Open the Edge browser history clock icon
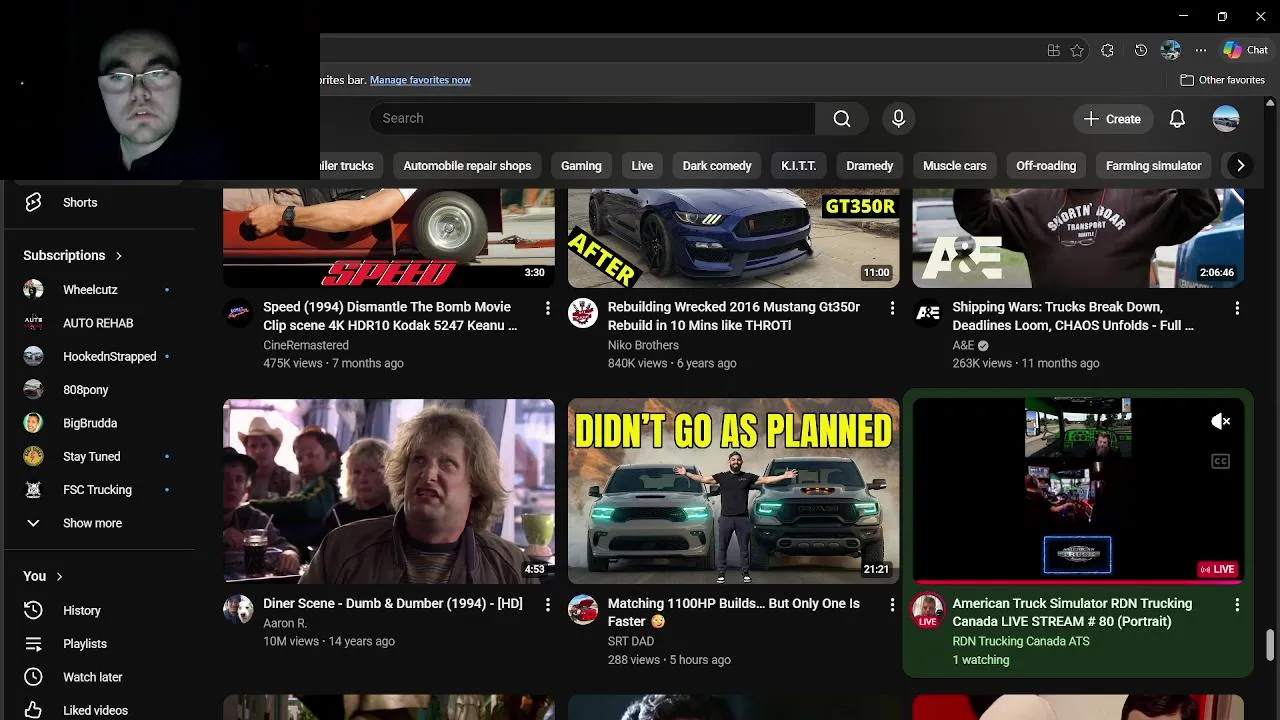The height and width of the screenshot is (720, 1280). [1141, 50]
